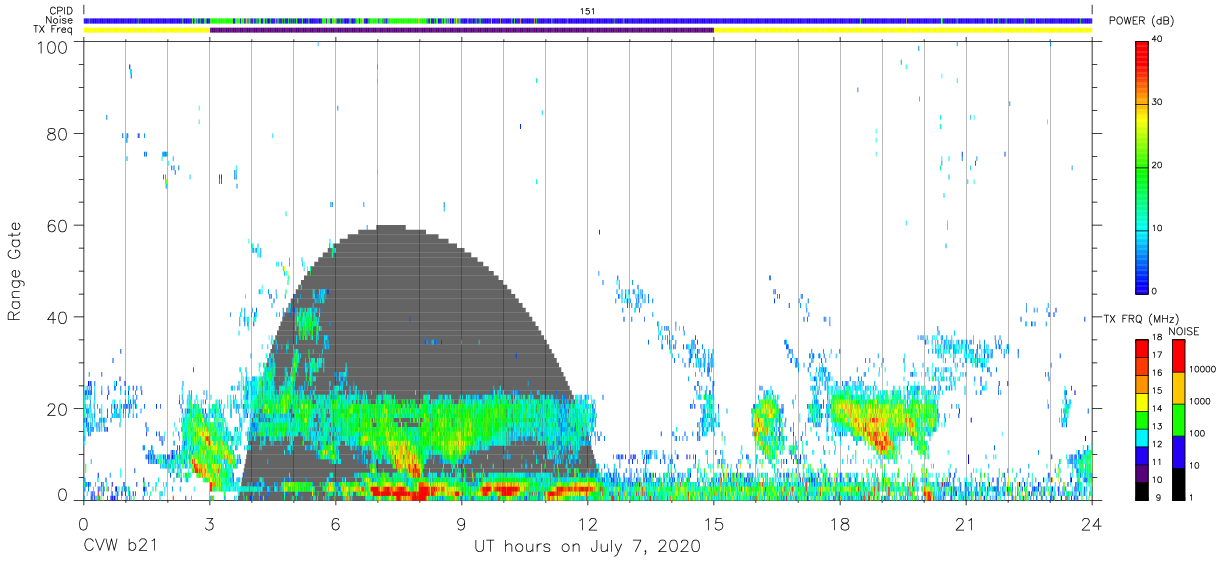Image resolution: width=1228 pixels, height=567 pixels.
Task: Click the yellow TX Freq segment after hour 15
Action: click(903, 30)
